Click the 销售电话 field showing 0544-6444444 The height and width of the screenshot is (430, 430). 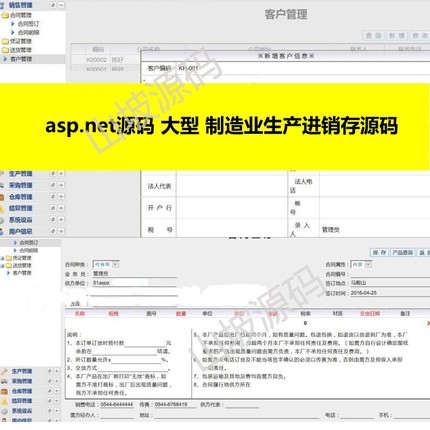(x=117, y=405)
